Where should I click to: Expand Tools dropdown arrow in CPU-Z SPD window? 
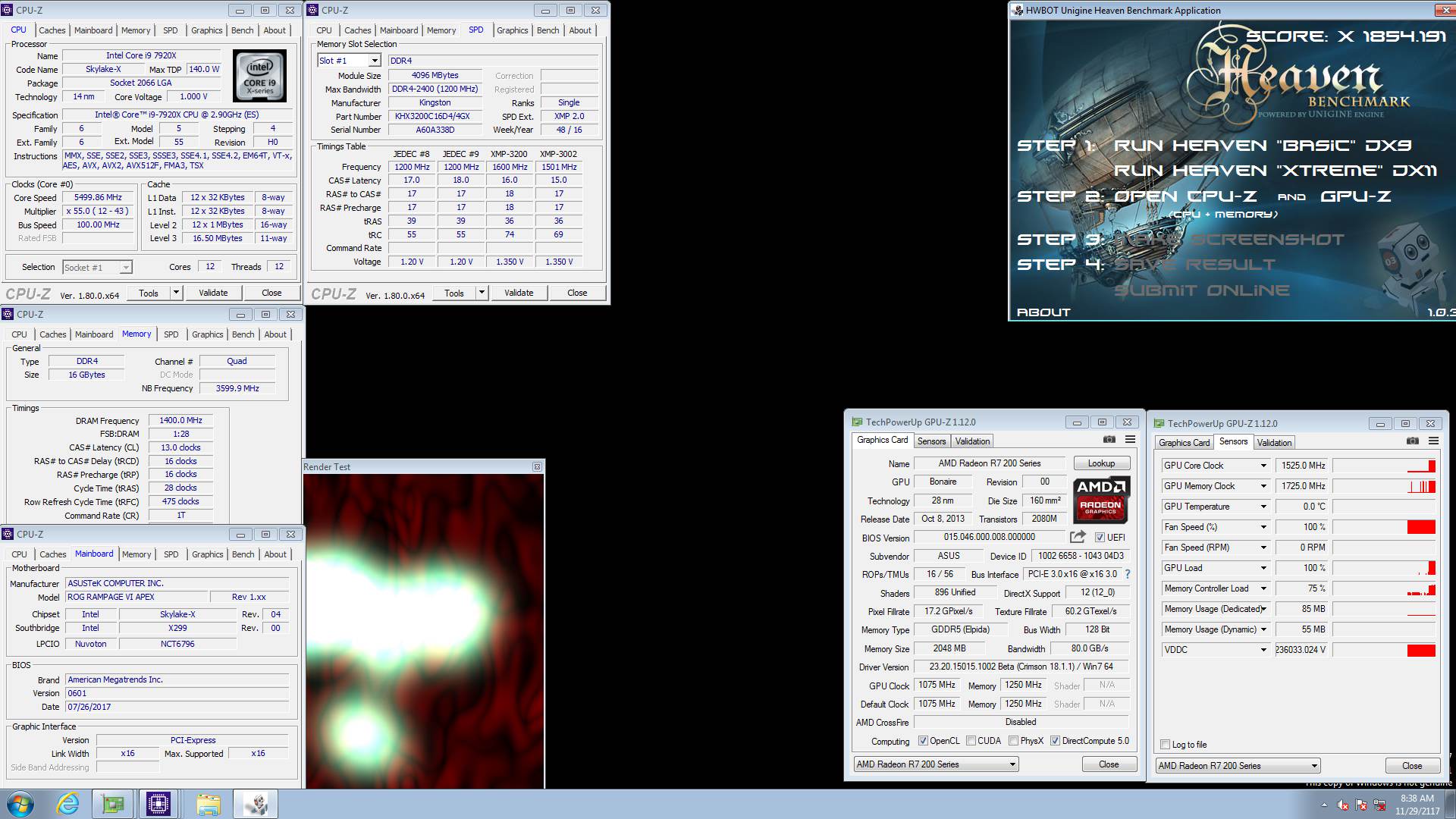(x=482, y=293)
